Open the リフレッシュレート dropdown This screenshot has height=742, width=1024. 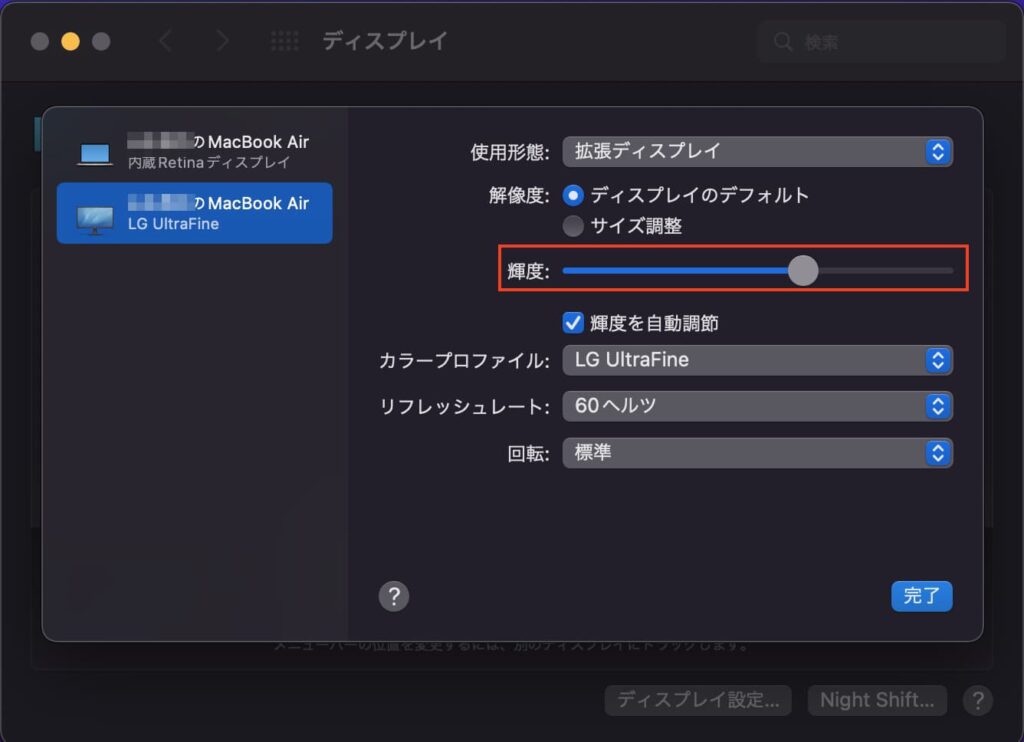[x=757, y=406]
